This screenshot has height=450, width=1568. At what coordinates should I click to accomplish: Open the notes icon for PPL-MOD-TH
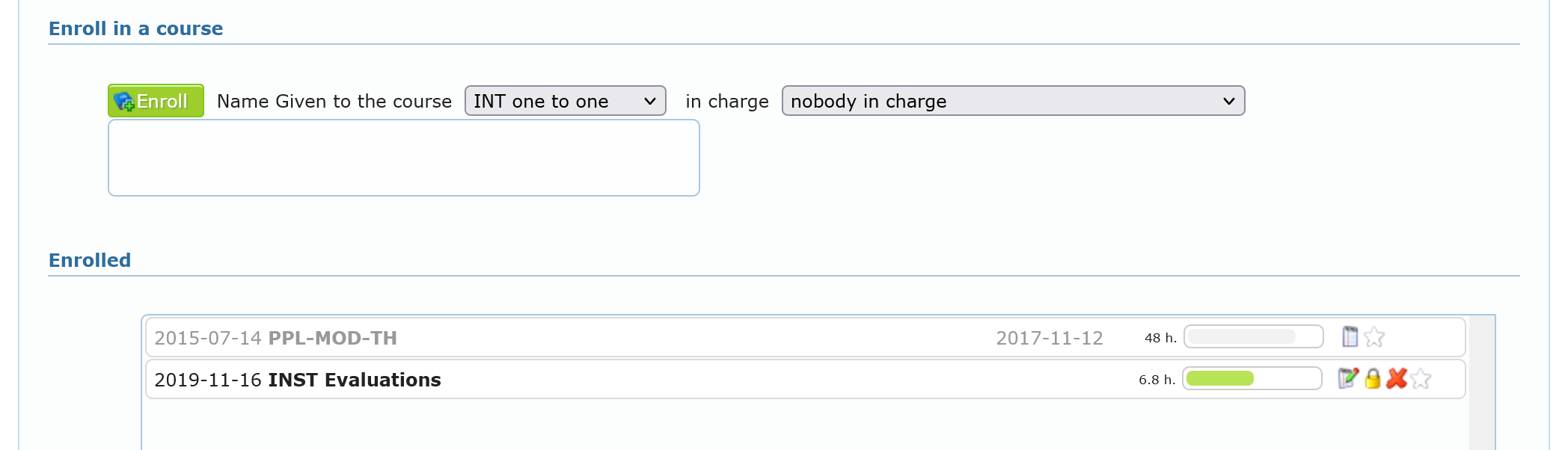point(1350,337)
